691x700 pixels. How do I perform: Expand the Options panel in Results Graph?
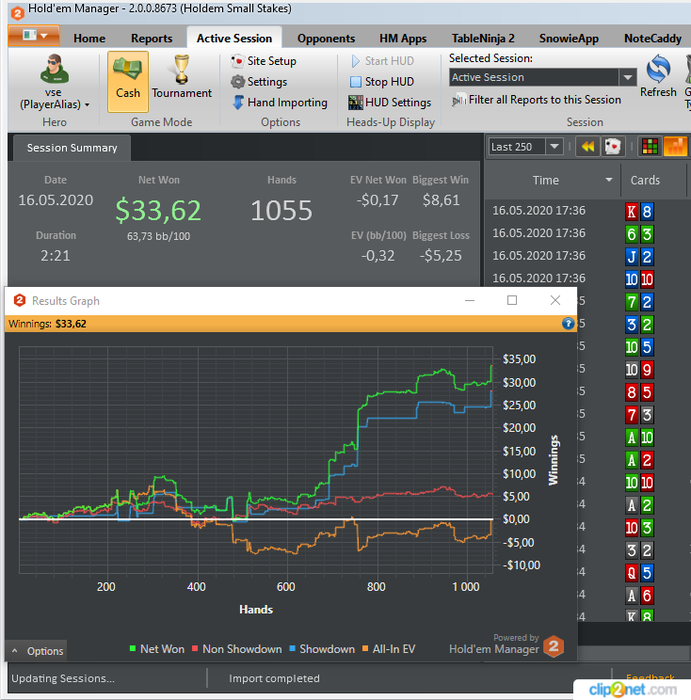37,651
